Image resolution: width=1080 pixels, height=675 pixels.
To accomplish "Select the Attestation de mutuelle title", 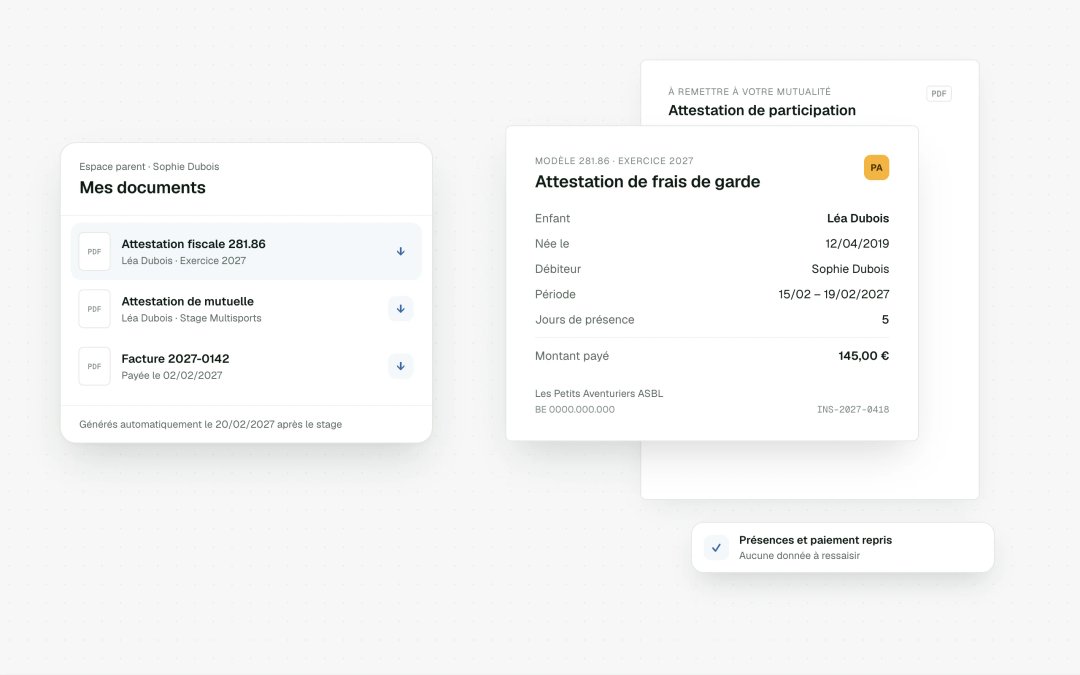I will [187, 301].
